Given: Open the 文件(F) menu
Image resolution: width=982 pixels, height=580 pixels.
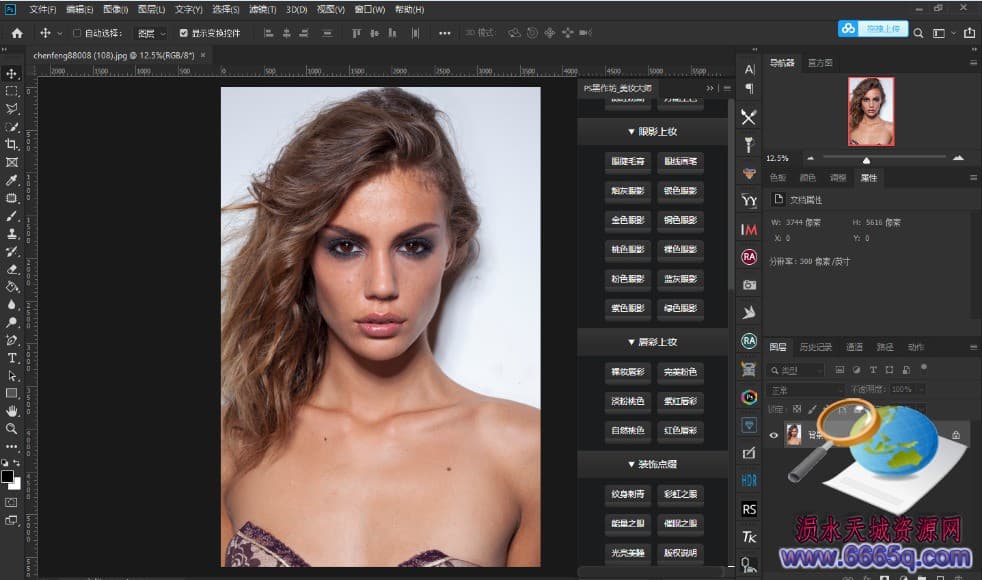Looking at the screenshot, I should point(43,9).
